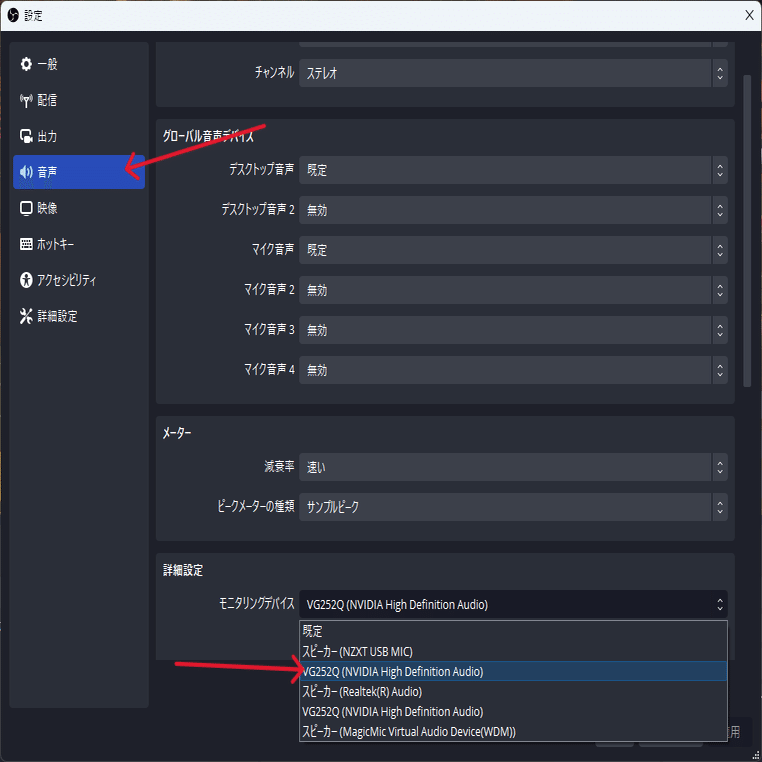Close the 設定 window with X
Image resolution: width=762 pixels, height=762 pixels.
pos(749,15)
